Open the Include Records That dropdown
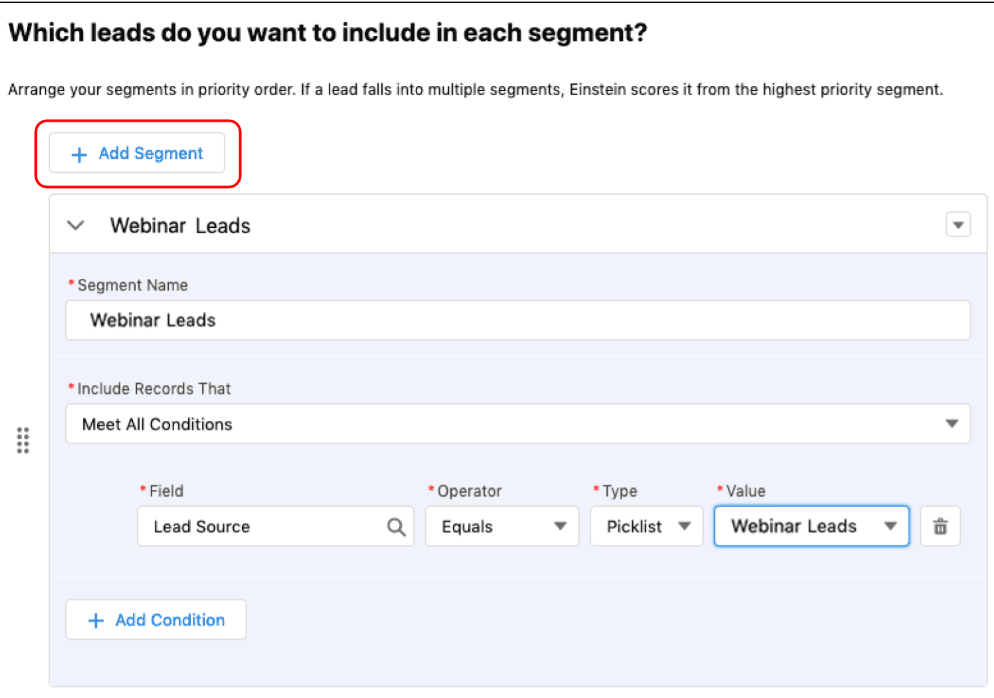994x698 pixels. (x=517, y=424)
